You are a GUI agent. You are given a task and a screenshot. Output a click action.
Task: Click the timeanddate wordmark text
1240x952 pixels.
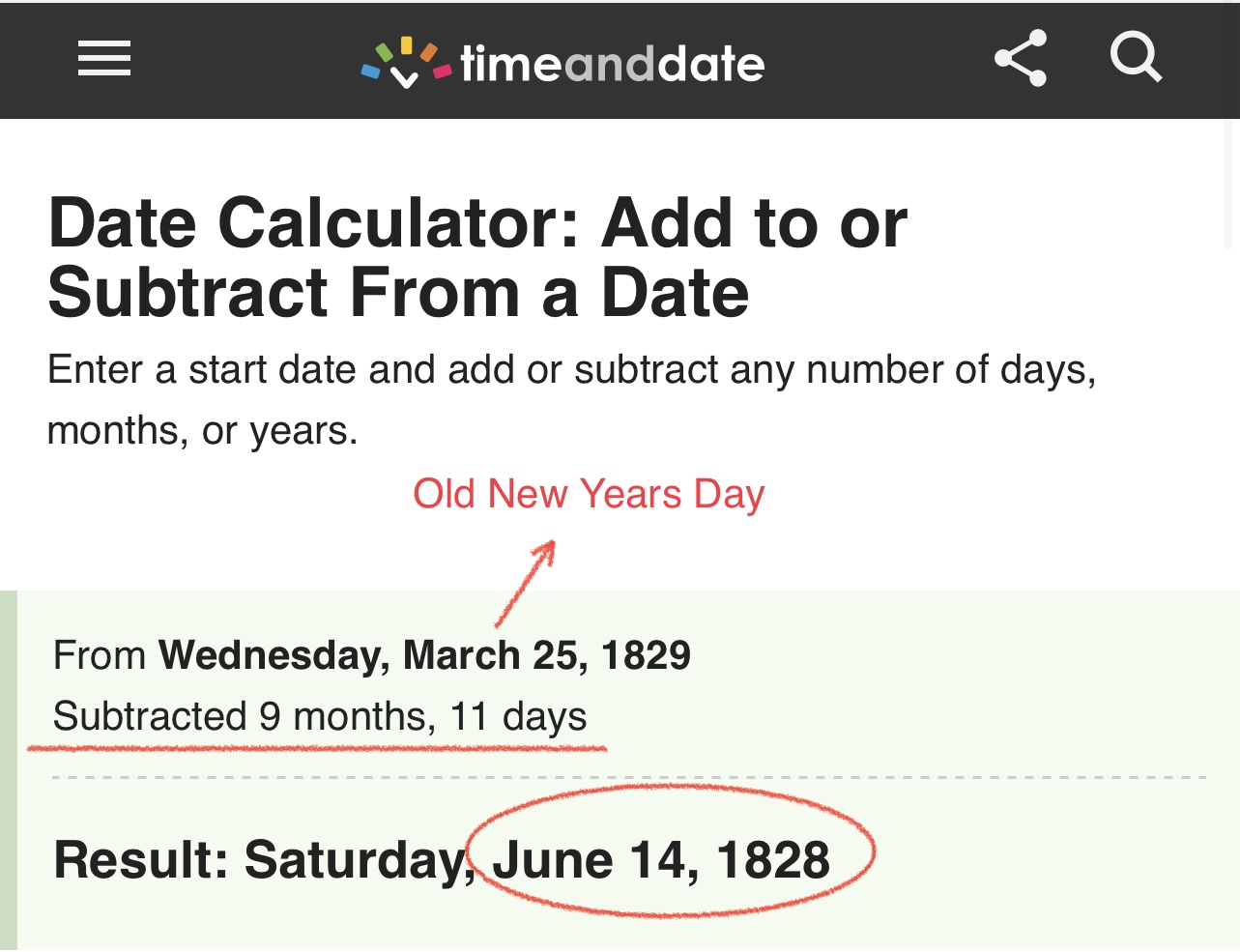pyautogui.click(x=613, y=65)
